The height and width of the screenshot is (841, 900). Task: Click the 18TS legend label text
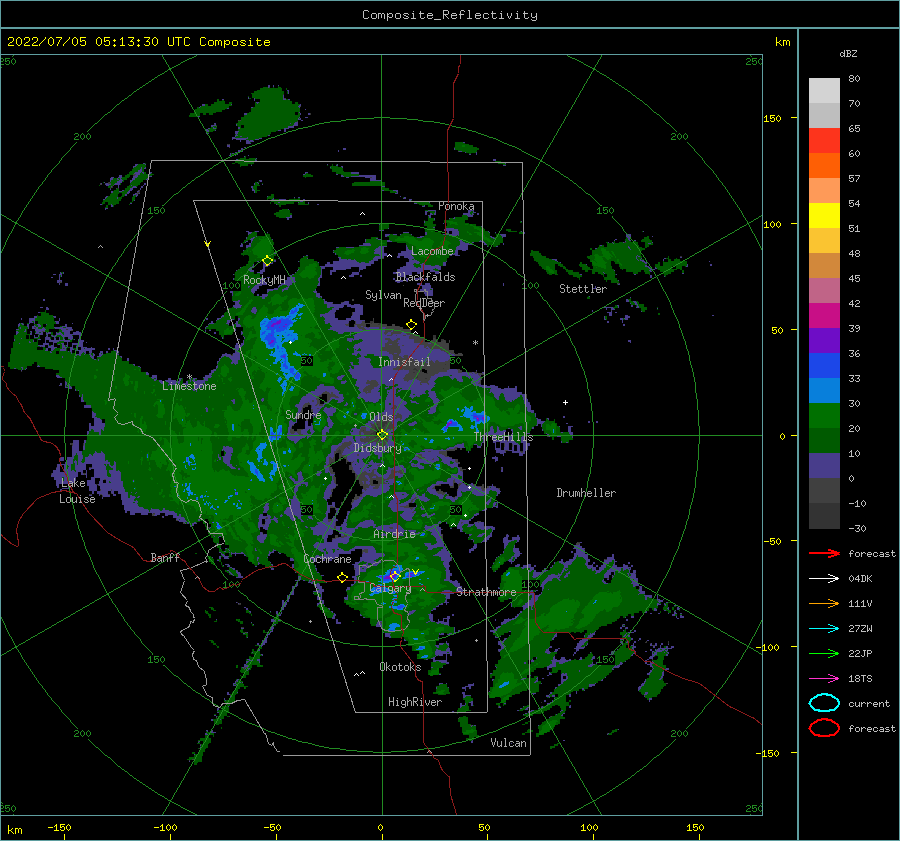860,679
